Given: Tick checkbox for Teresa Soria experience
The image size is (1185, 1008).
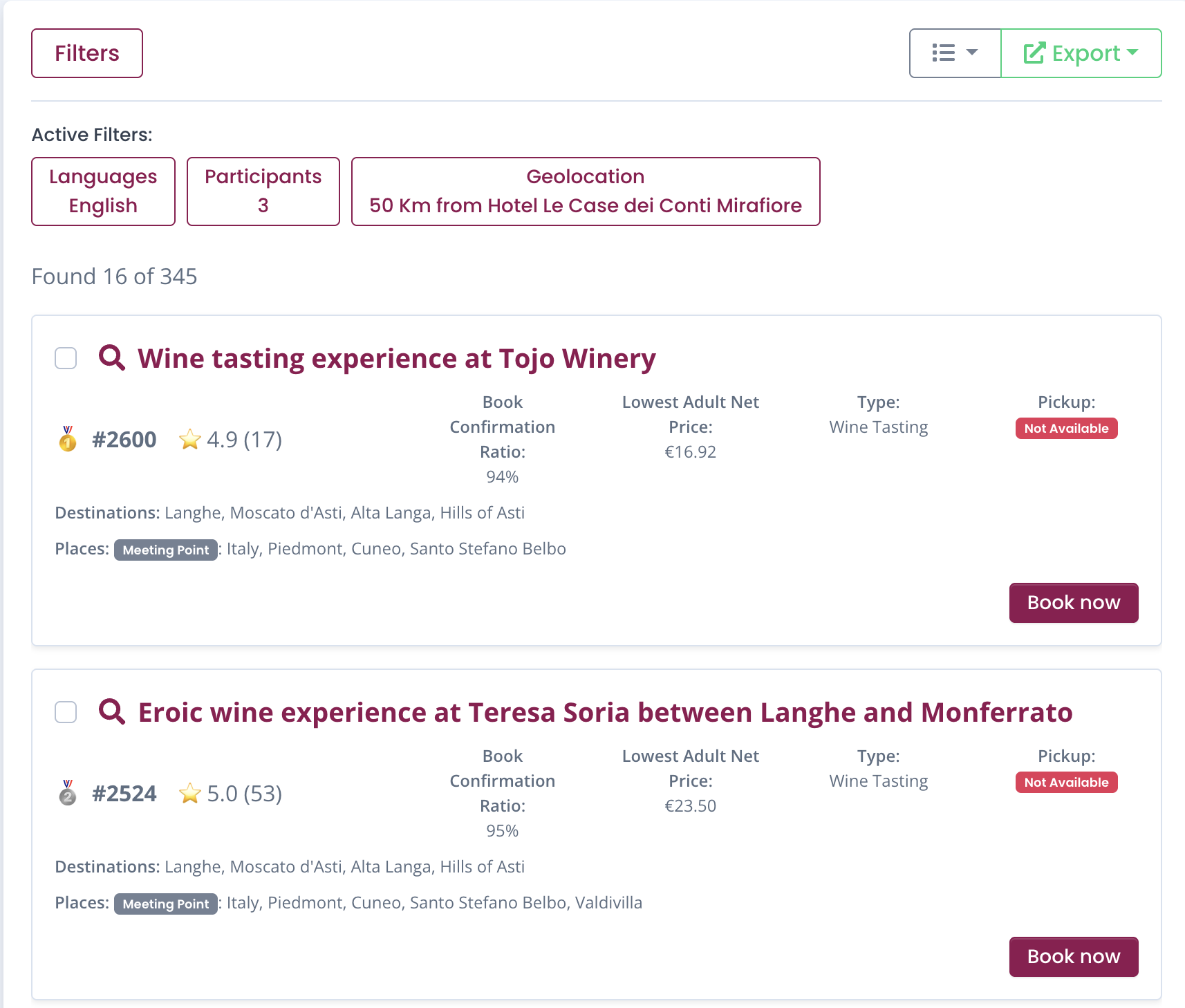Looking at the screenshot, I should pyautogui.click(x=66, y=712).
